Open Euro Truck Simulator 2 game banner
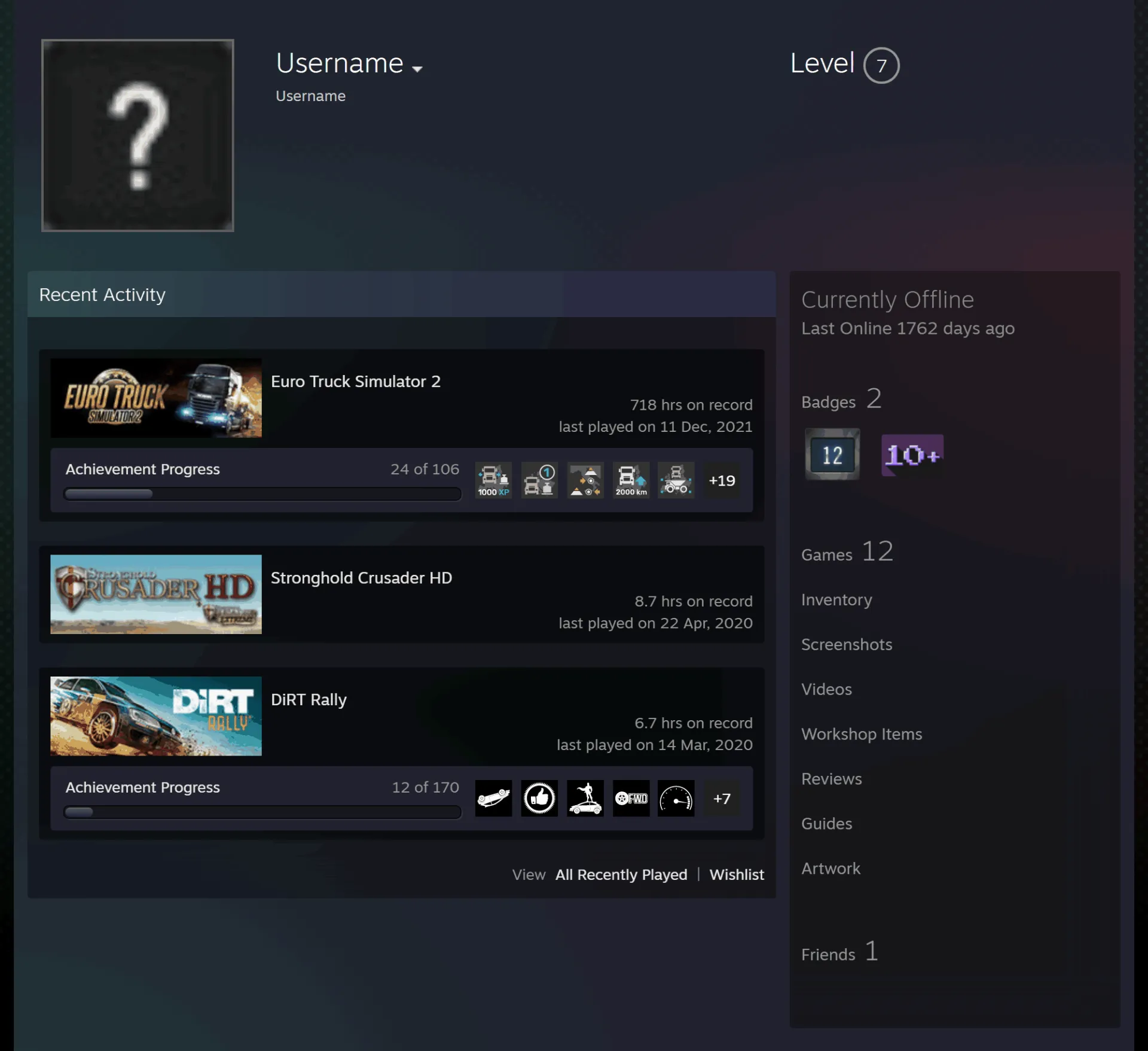 pyautogui.click(x=156, y=398)
